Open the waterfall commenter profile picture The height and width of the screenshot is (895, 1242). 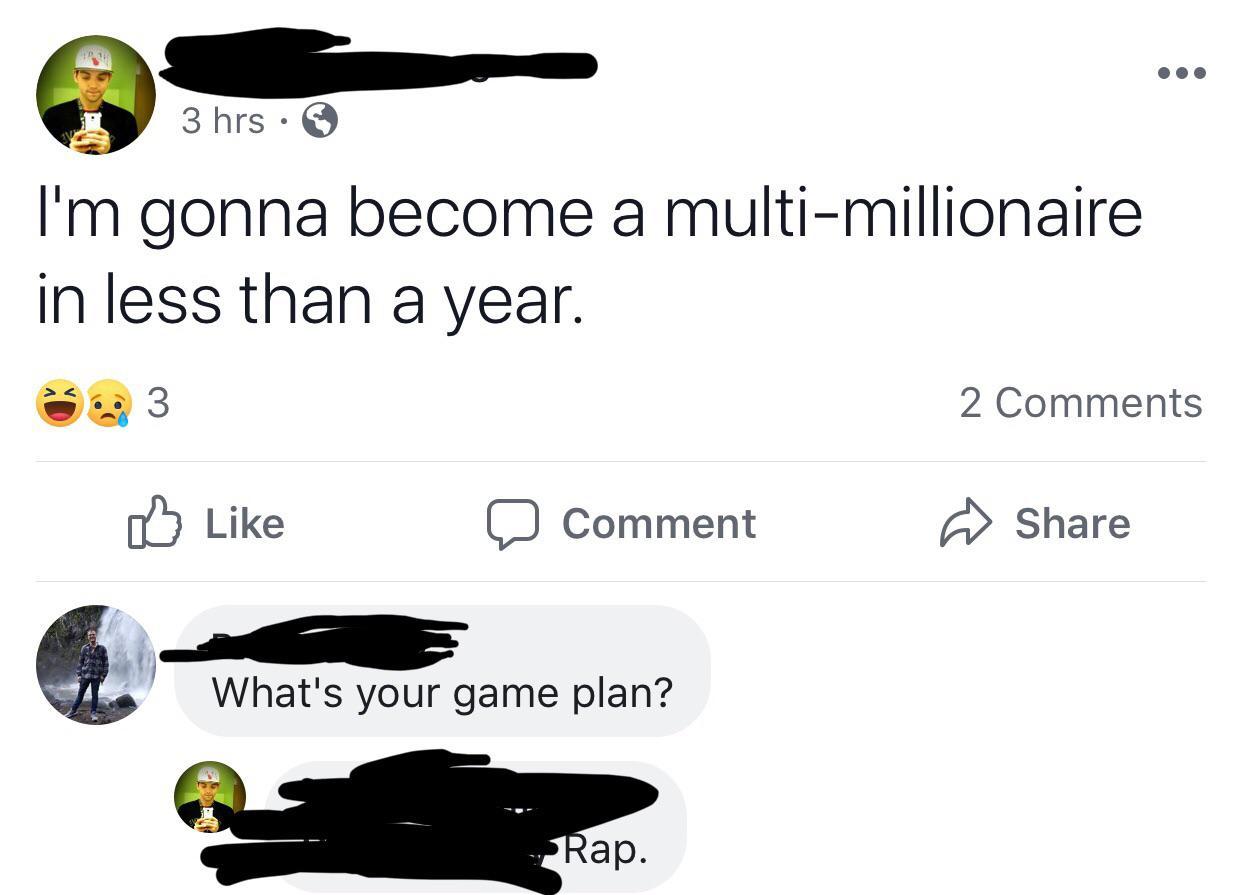96,664
